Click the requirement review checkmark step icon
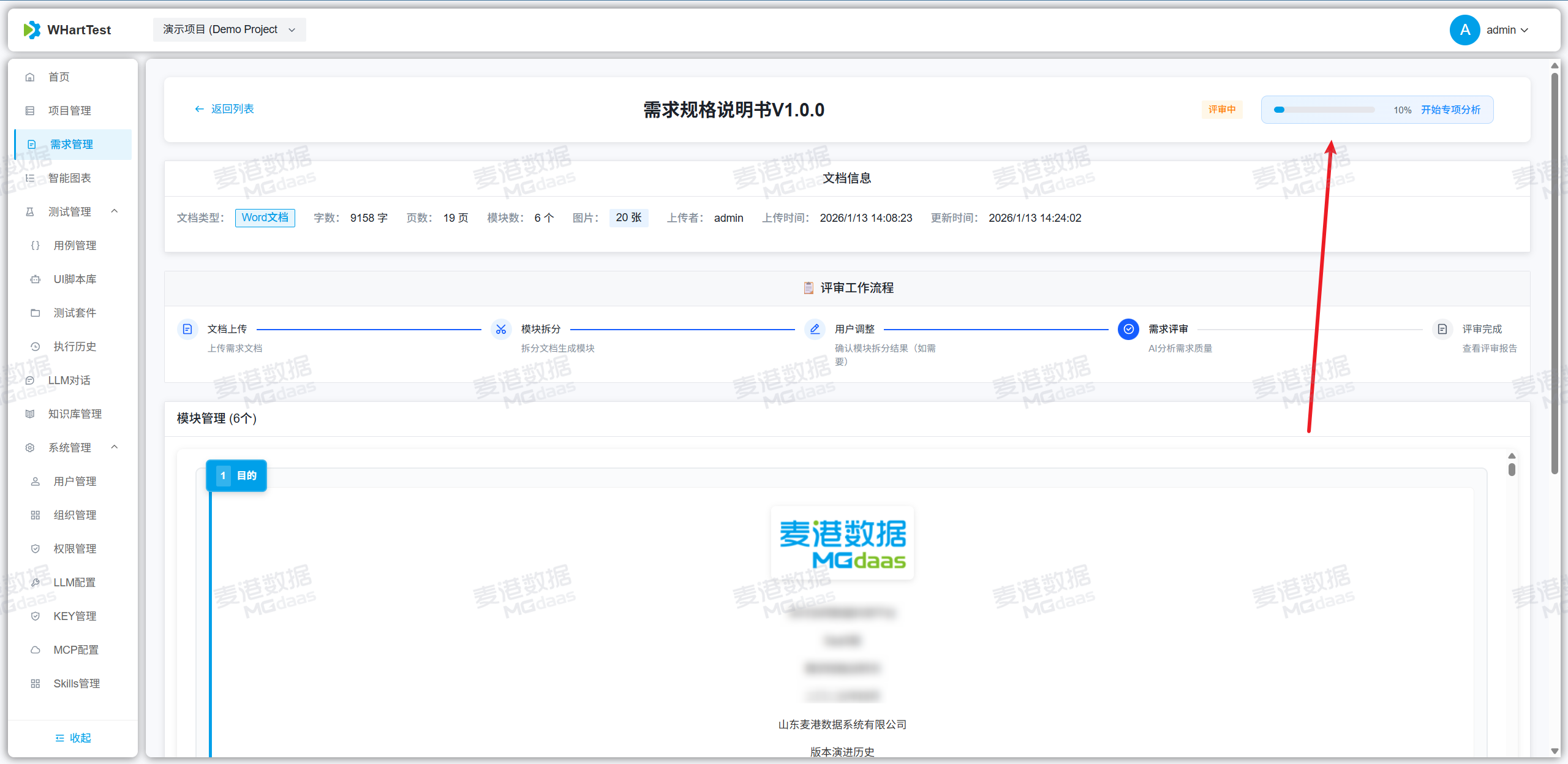 (x=1128, y=330)
